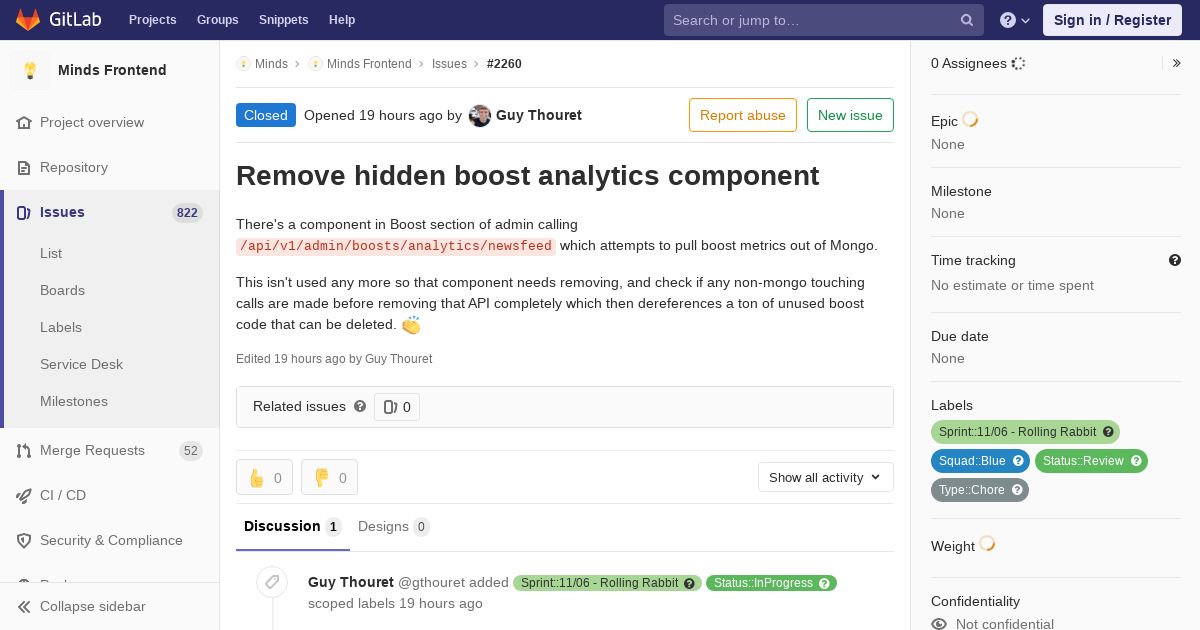Open the Service Desk sidebar item

pyautogui.click(x=81, y=364)
